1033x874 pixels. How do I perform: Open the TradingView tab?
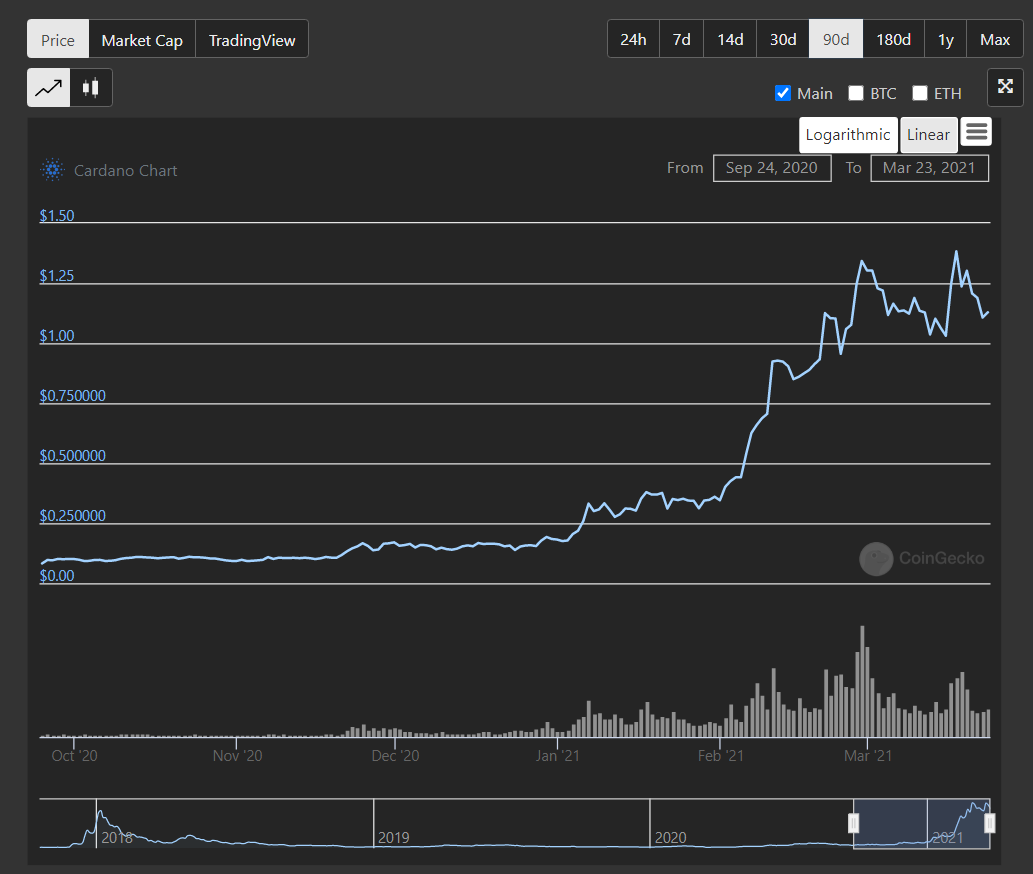pyautogui.click(x=252, y=40)
